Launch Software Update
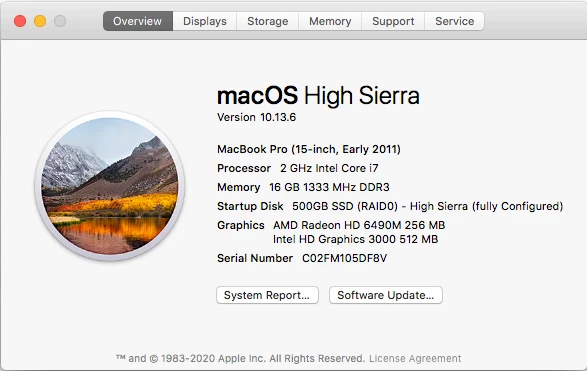This screenshot has height=371, width=587. [386, 295]
